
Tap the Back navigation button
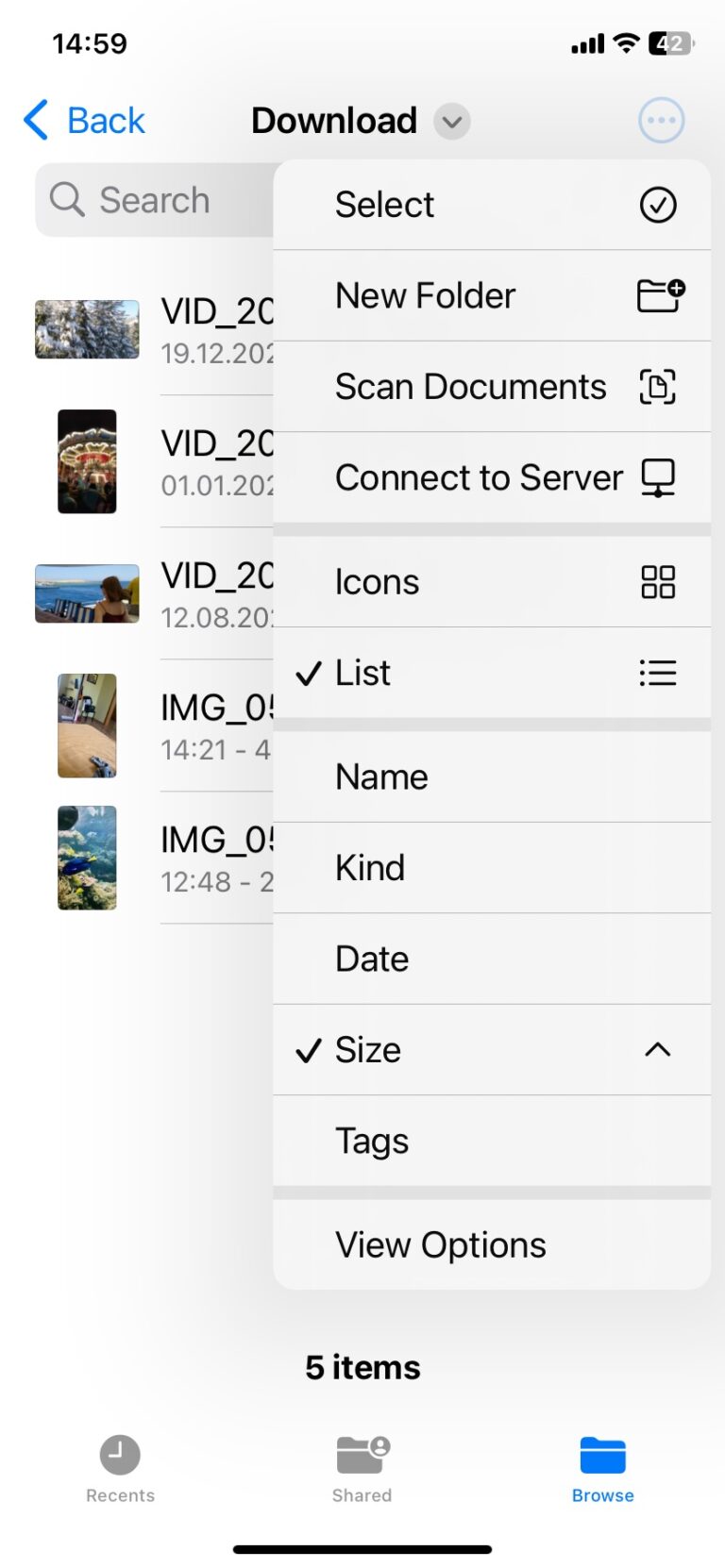(x=83, y=120)
